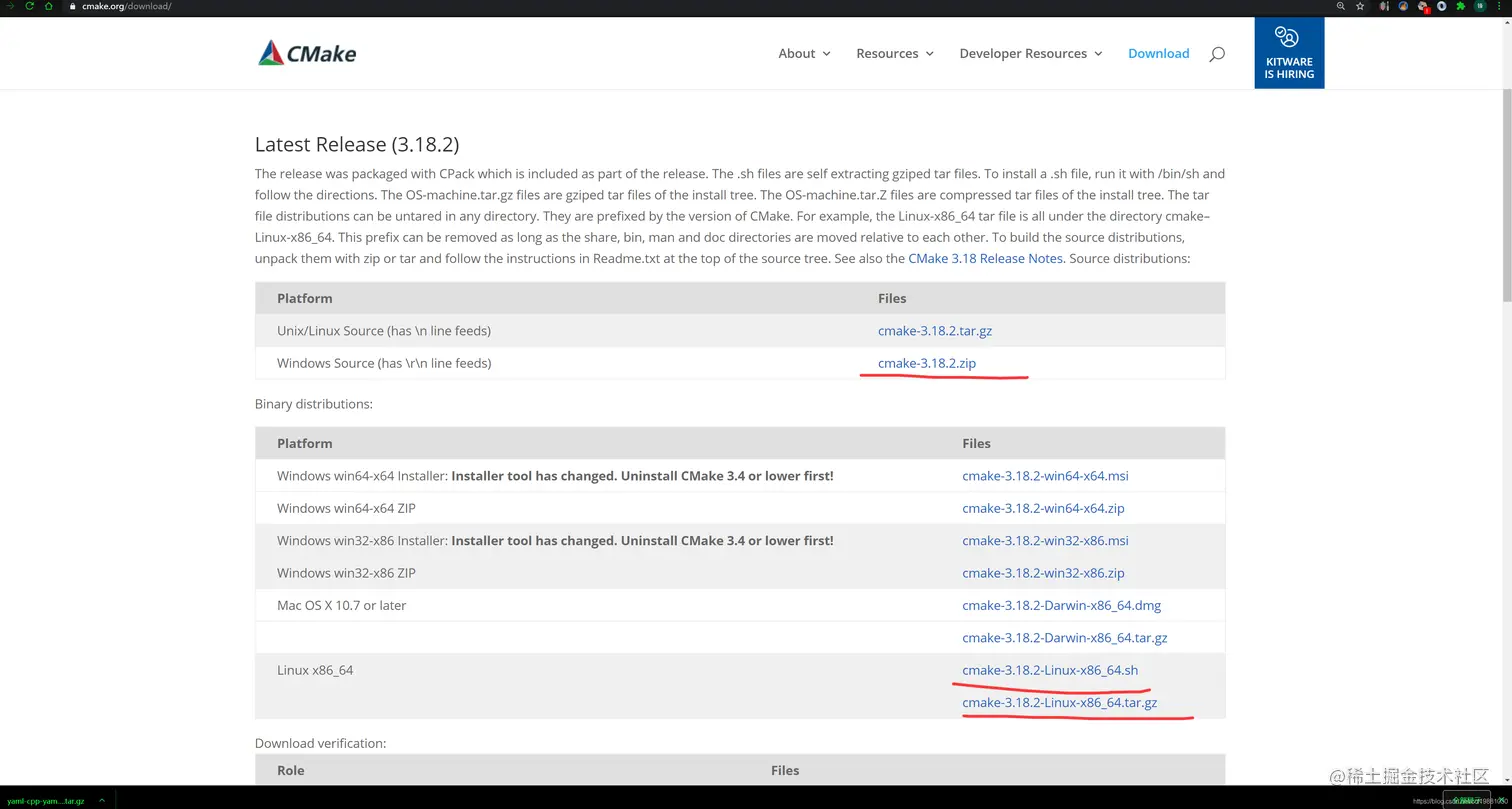Bookmark this page with the star icon

(x=1360, y=6)
